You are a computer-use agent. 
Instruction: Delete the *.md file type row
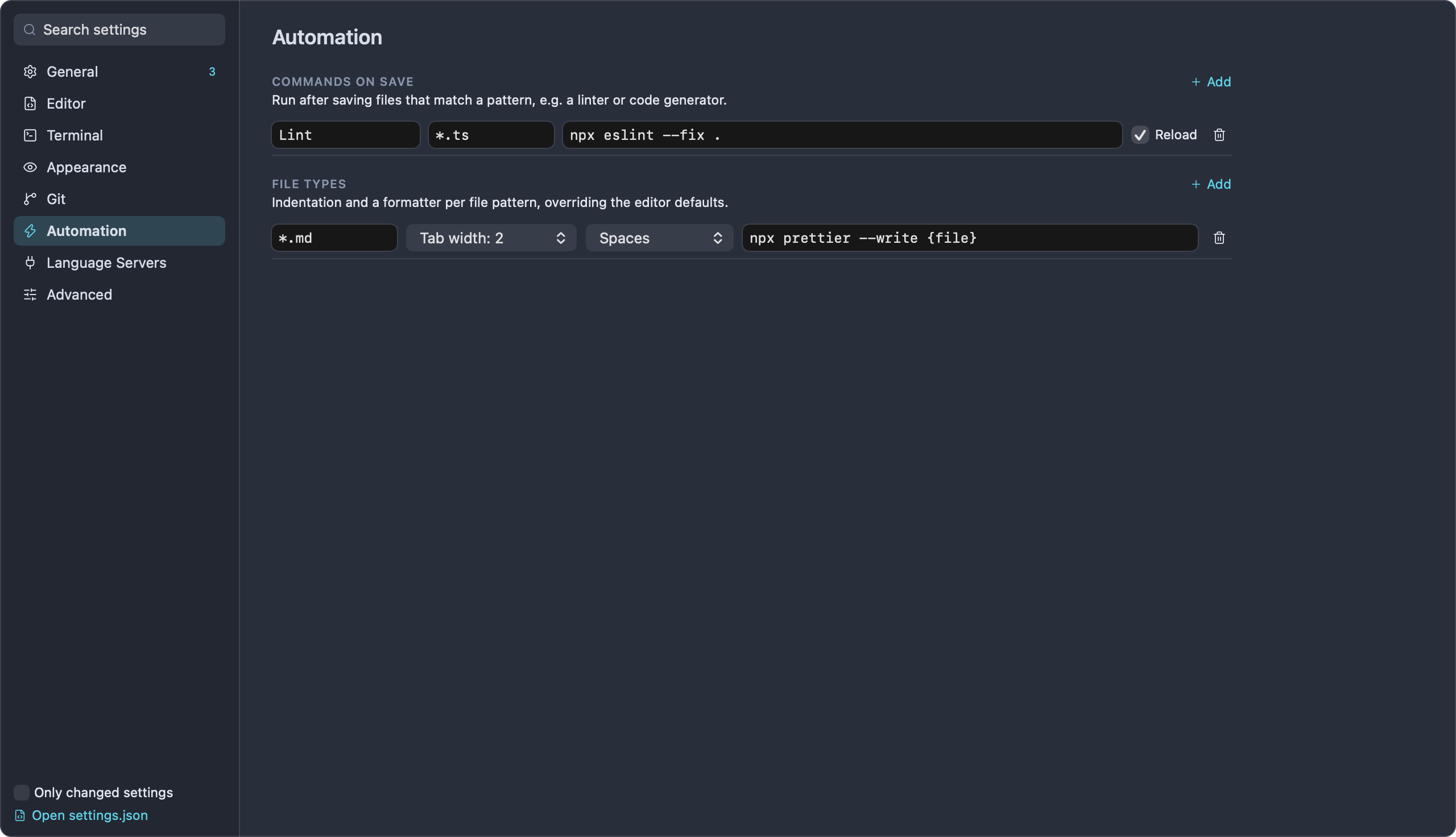click(1219, 238)
